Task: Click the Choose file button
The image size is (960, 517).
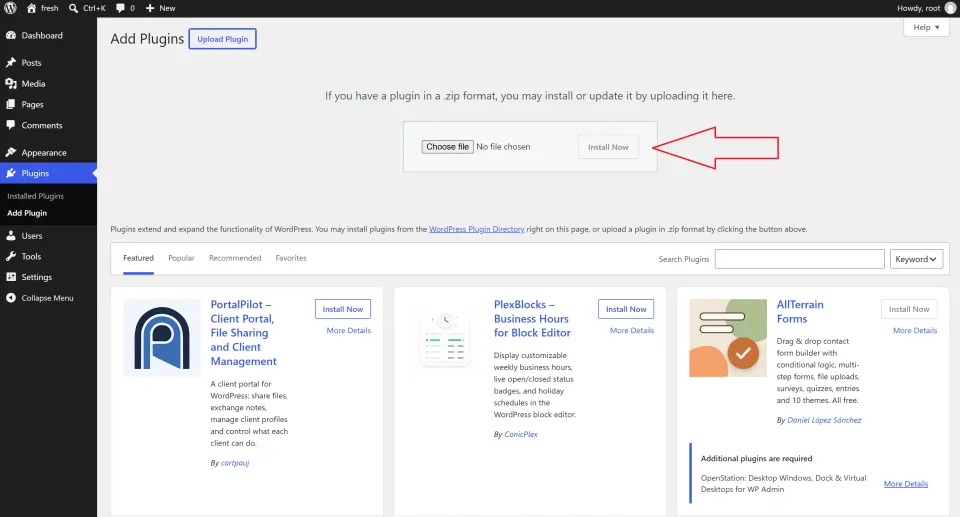Action: click(448, 147)
